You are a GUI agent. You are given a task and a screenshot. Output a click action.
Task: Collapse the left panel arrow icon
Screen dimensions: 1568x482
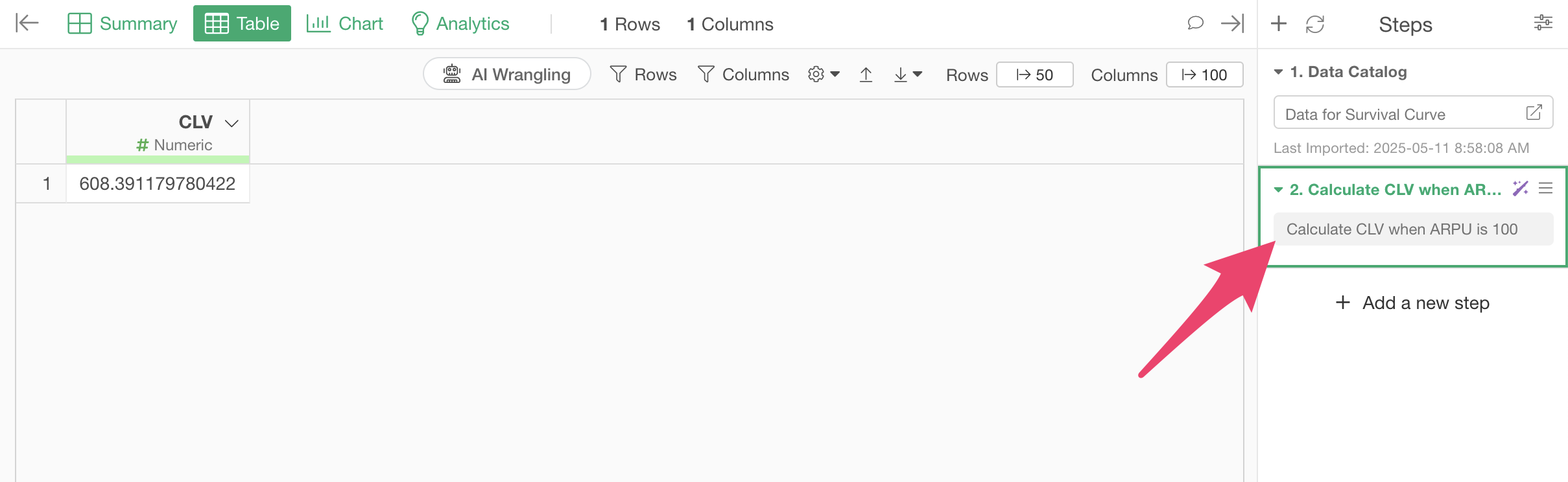27,23
